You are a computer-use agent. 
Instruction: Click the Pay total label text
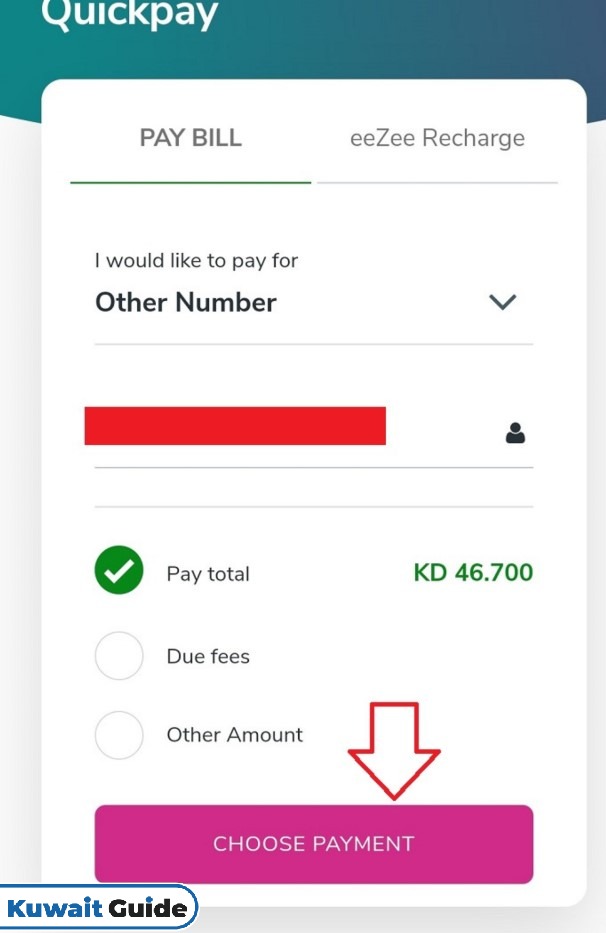pos(208,574)
